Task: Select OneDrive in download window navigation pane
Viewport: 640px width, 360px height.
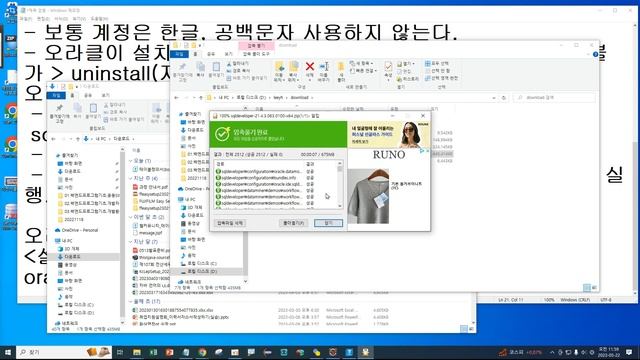Action: pos(197,189)
